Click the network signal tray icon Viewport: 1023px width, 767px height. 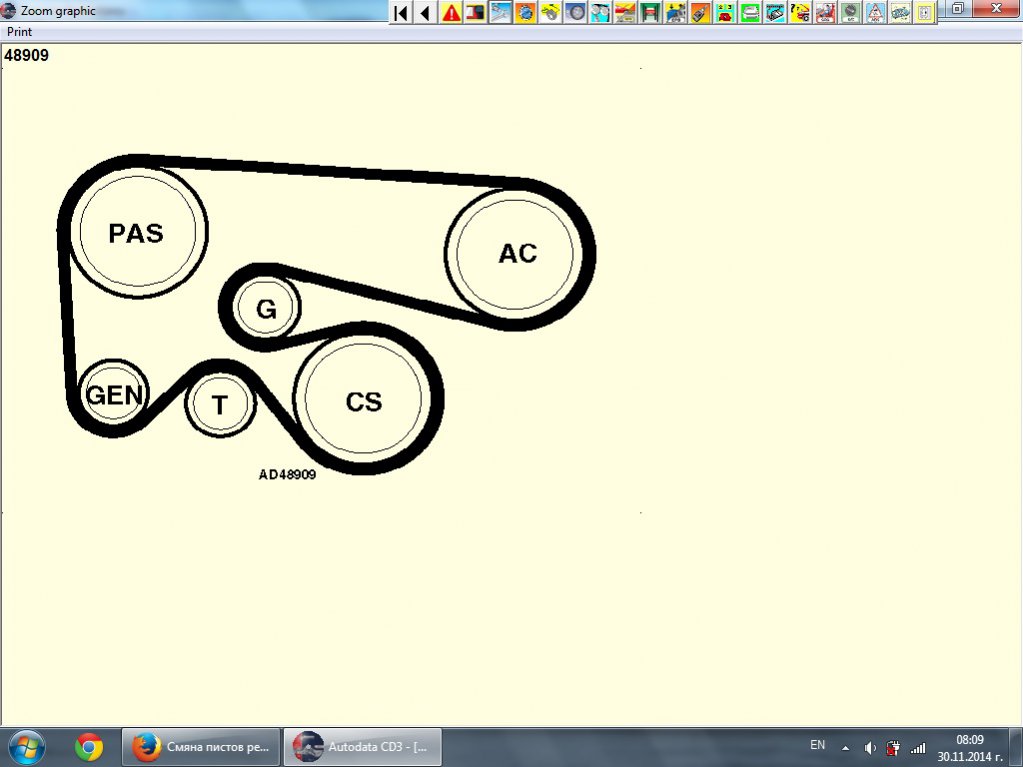[917, 747]
